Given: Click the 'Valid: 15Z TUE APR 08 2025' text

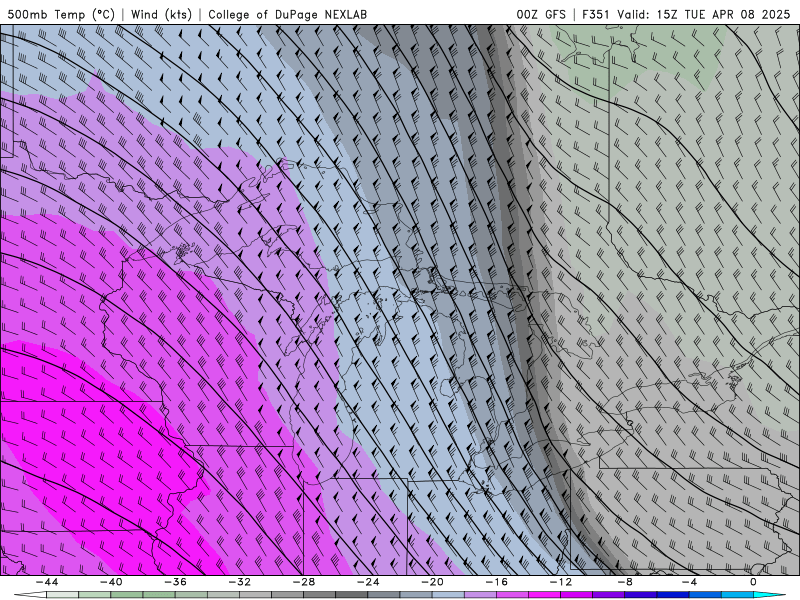Looking at the screenshot, I should pyautogui.click(x=704, y=14).
